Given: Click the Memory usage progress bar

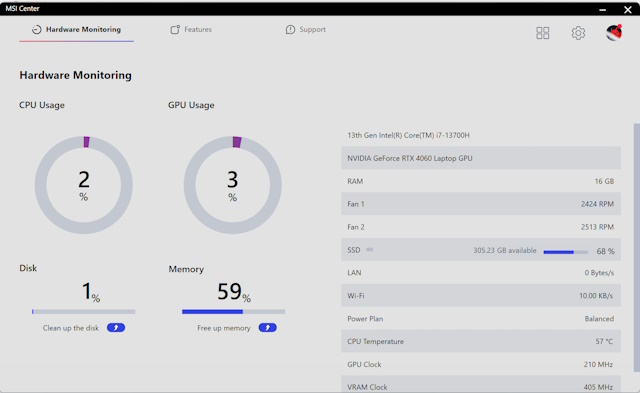Looking at the screenshot, I should [233, 311].
